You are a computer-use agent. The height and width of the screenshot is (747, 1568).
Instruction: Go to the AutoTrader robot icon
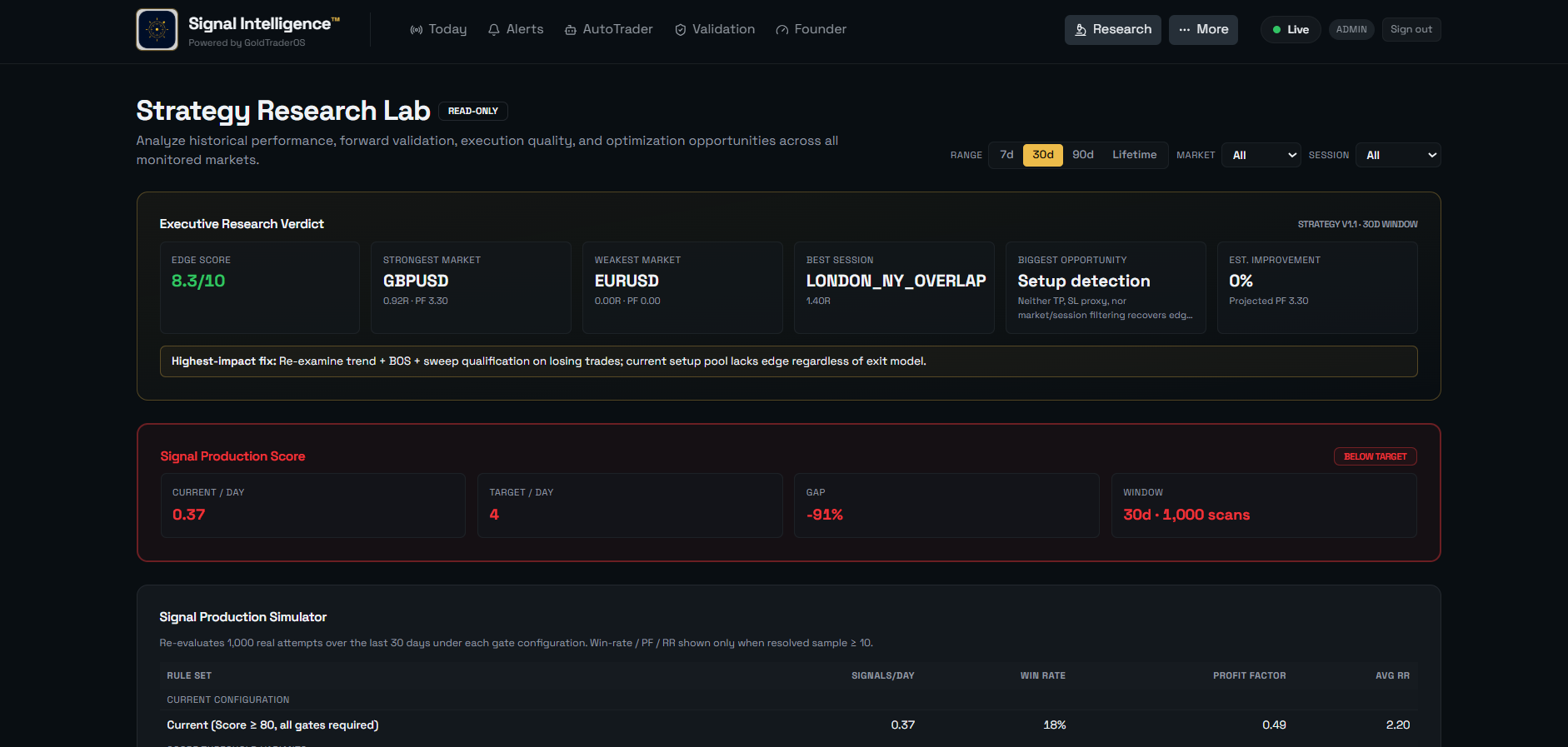point(571,30)
